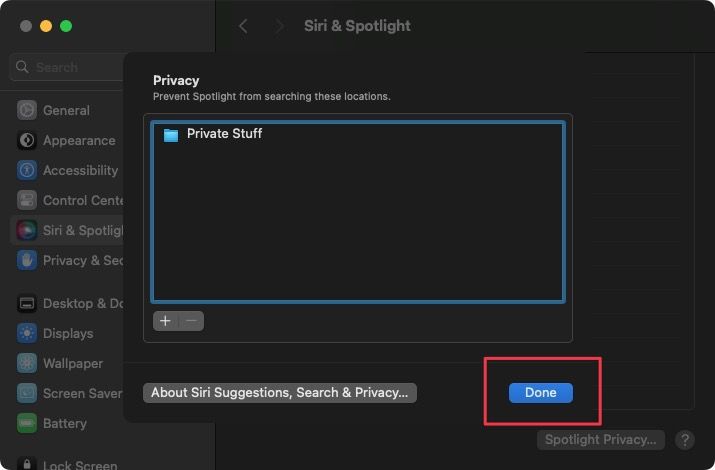
Task: Select the Accessibility icon in sidebar
Action: coord(26,170)
